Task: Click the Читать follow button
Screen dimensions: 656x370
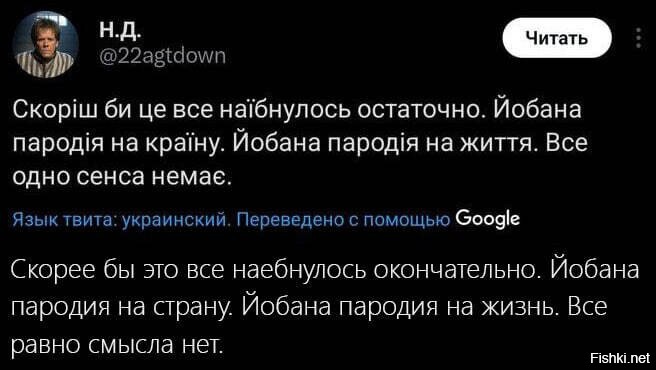Action: click(x=557, y=39)
